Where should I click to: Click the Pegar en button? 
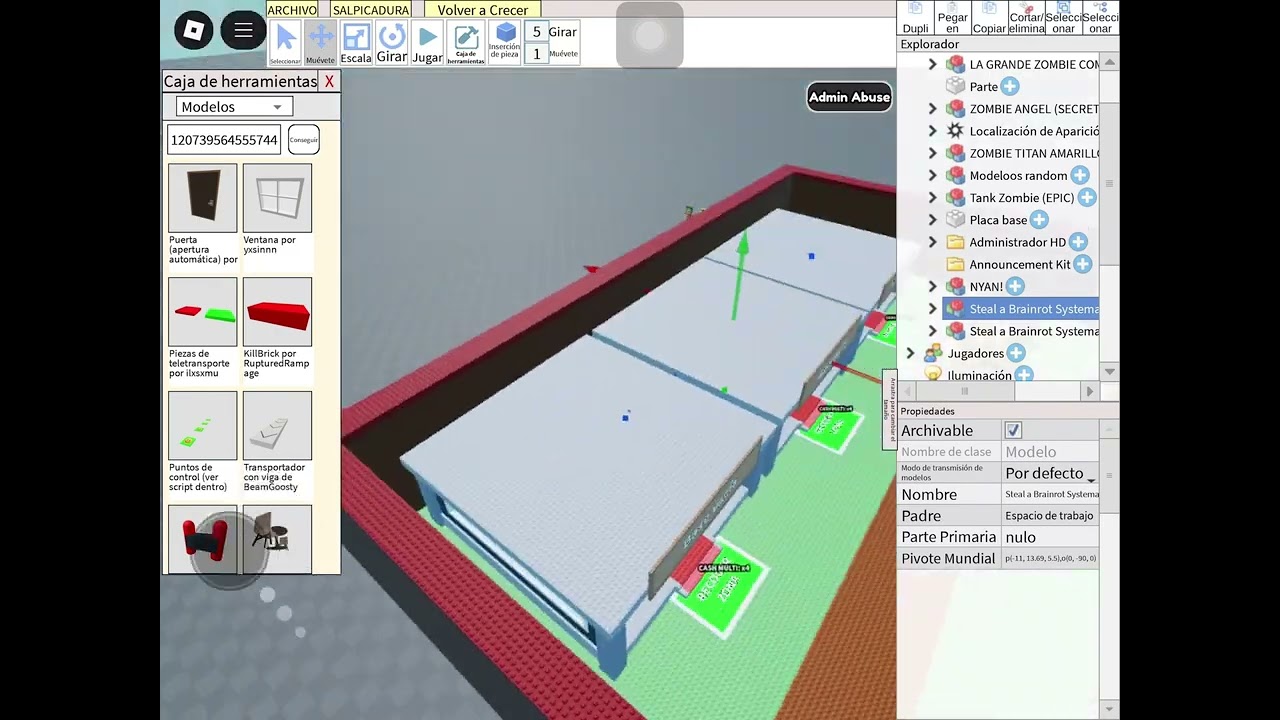click(x=952, y=18)
